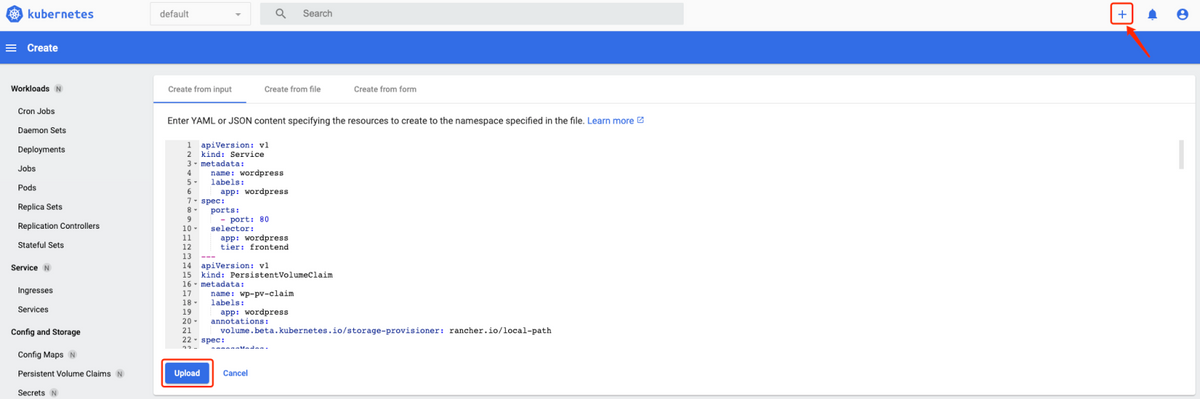The image size is (1200, 399).
Task: Click the search magnifier icon
Action: point(281,14)
